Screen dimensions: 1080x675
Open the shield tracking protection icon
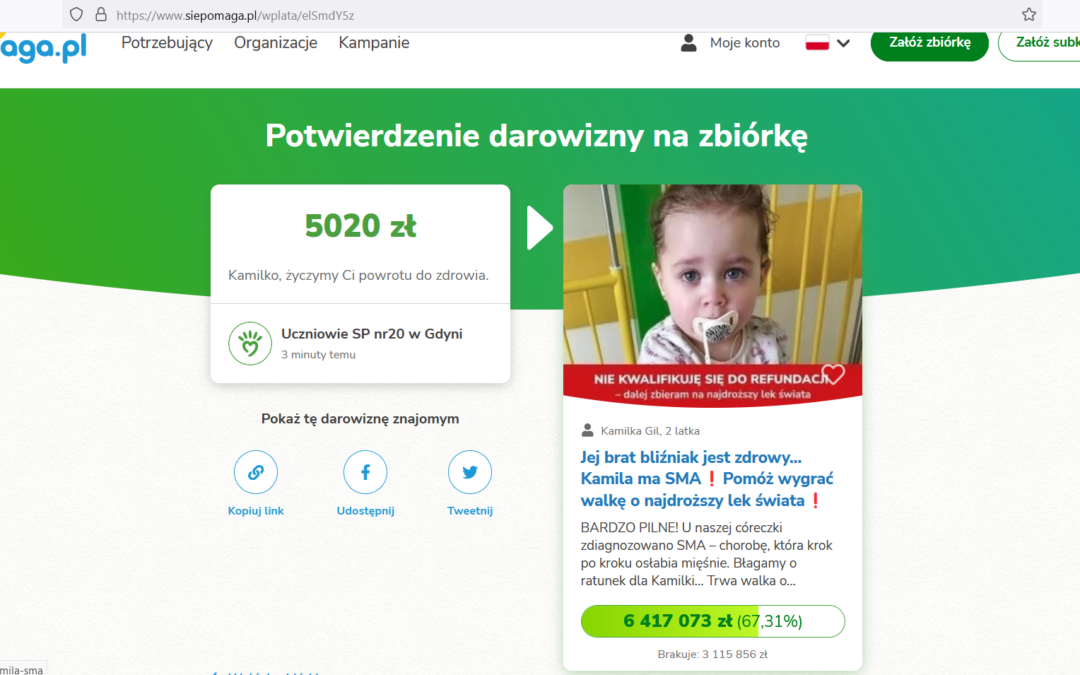[76, 14]
